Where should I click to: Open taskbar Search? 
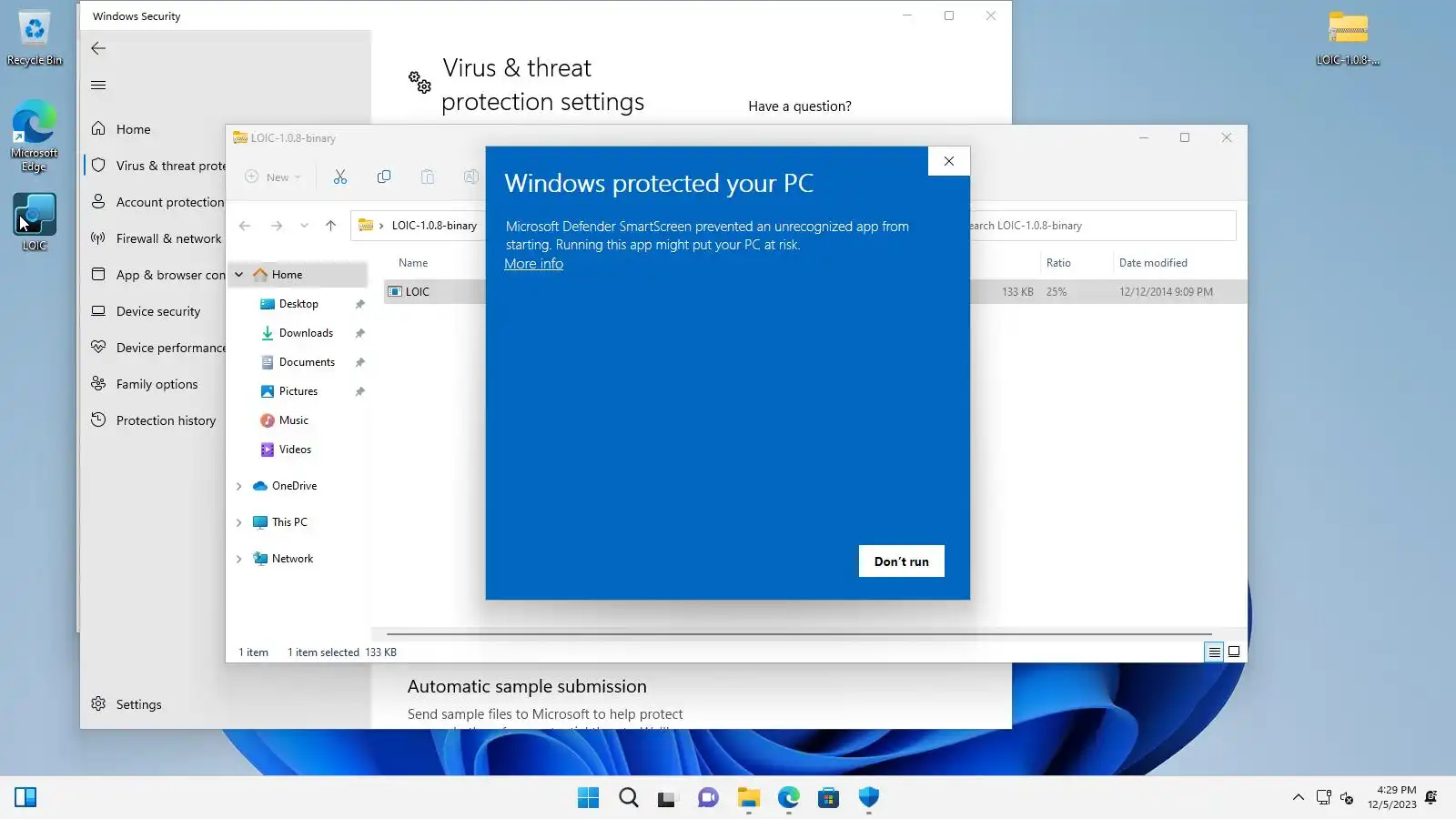(629, 798)
